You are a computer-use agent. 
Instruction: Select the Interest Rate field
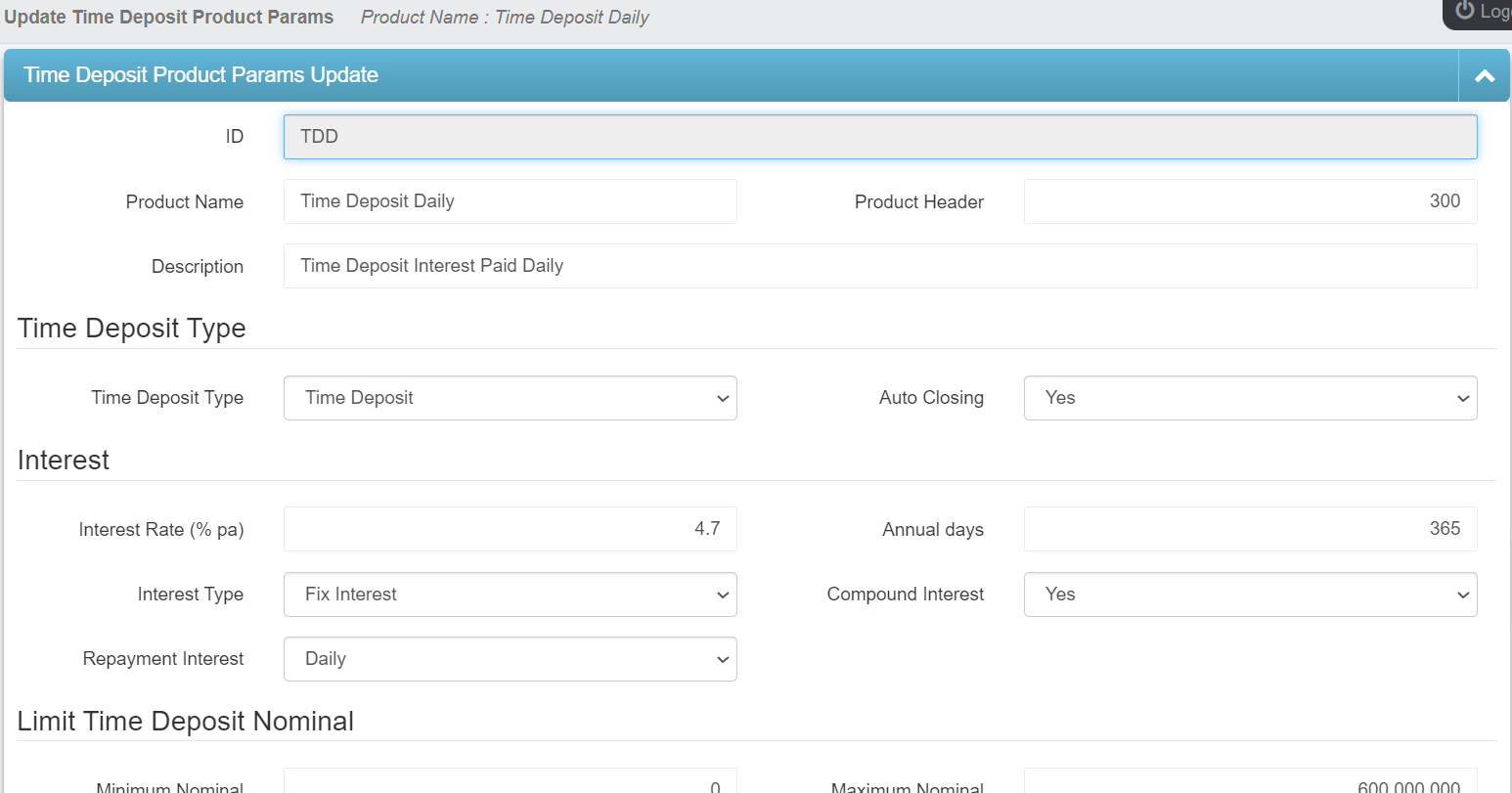click(x=510, y=529)
